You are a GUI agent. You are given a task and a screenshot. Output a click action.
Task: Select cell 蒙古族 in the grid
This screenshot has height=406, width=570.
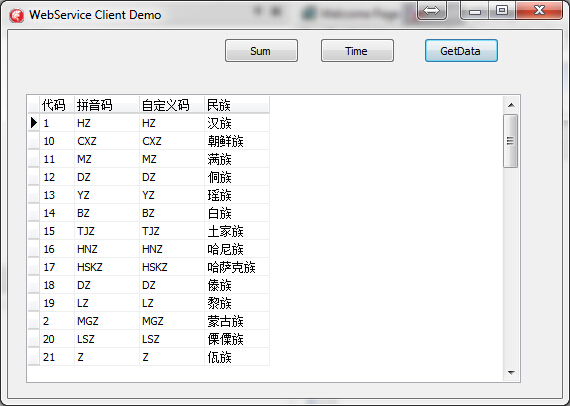237,321
